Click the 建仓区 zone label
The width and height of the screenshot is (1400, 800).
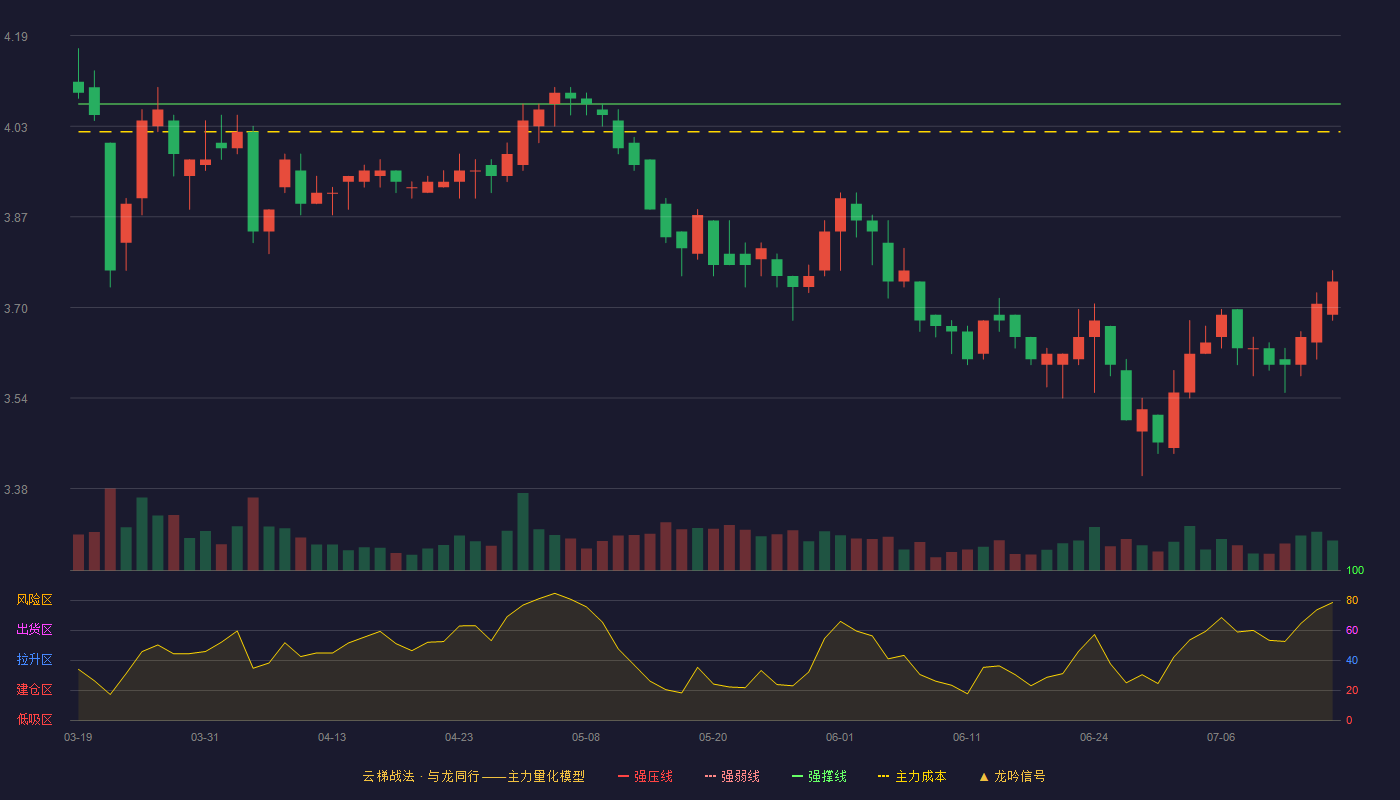(34, 690)
